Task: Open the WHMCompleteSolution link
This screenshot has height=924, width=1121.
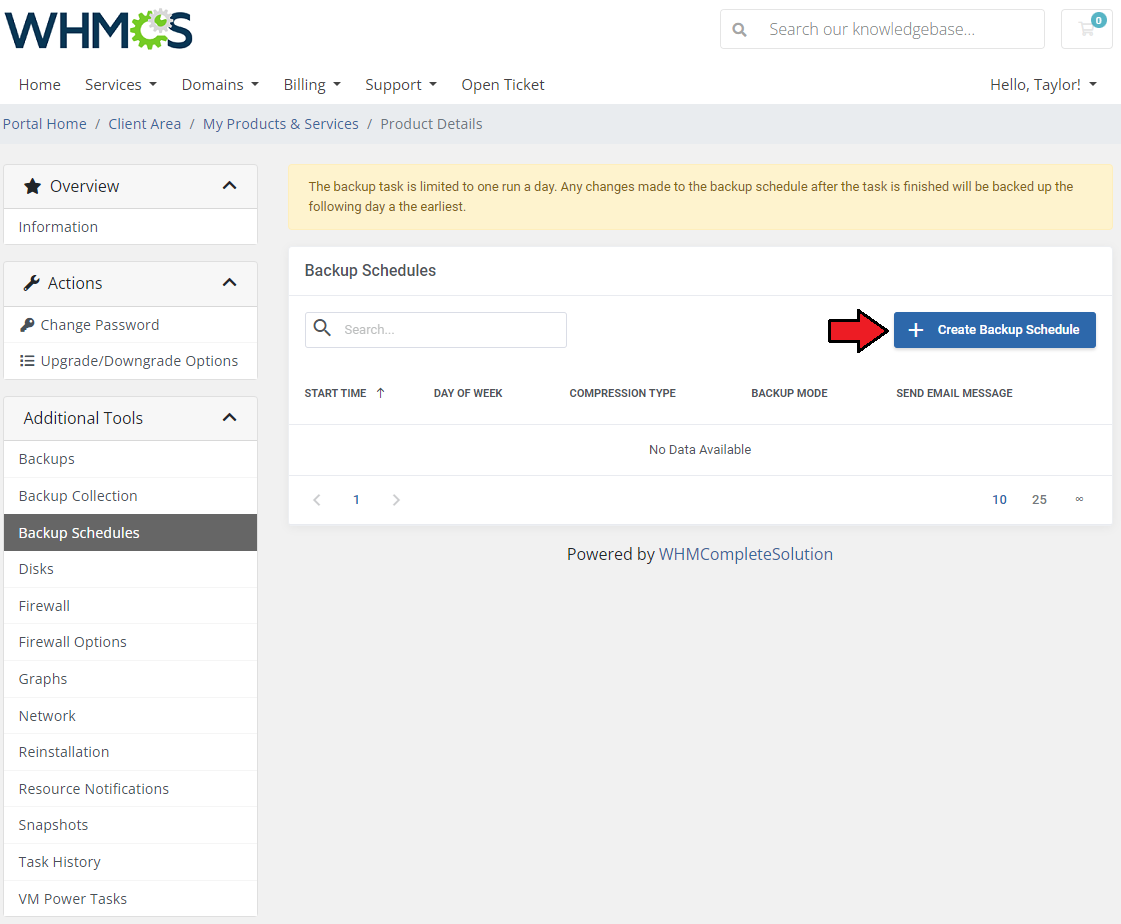Action: [745, 554]
